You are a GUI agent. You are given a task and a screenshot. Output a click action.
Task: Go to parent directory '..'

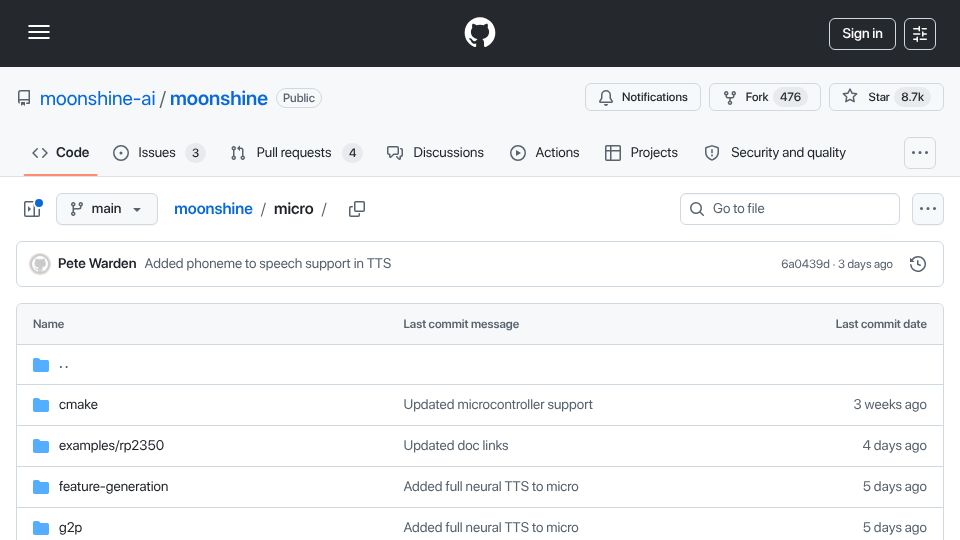coord(64,365)
